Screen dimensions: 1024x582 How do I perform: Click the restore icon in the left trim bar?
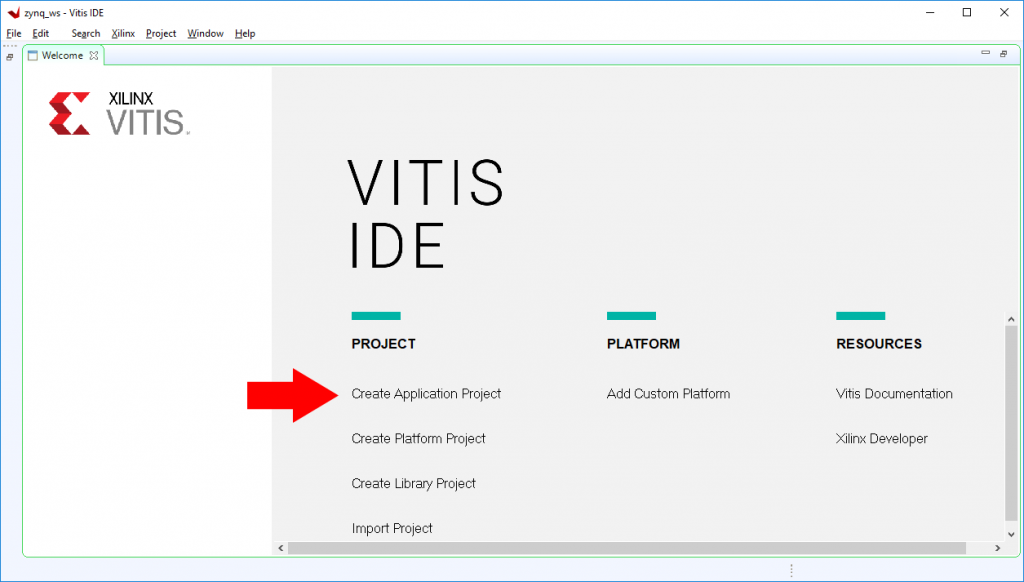tap(10, 57)
